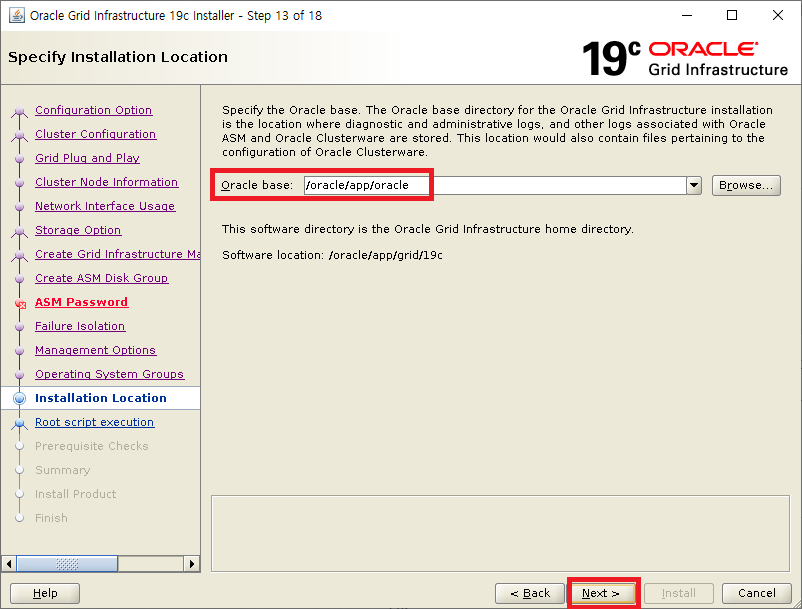Open Root script execution step
Viewport: 802px width, 609px height.
(95, 422)
